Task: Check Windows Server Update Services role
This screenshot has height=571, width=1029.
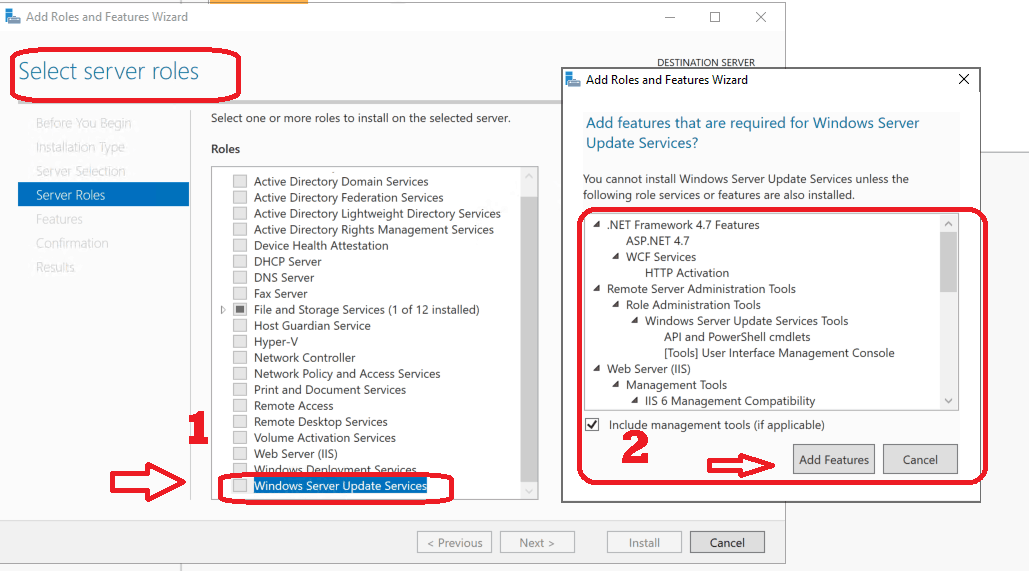Action: pos(240,486)
